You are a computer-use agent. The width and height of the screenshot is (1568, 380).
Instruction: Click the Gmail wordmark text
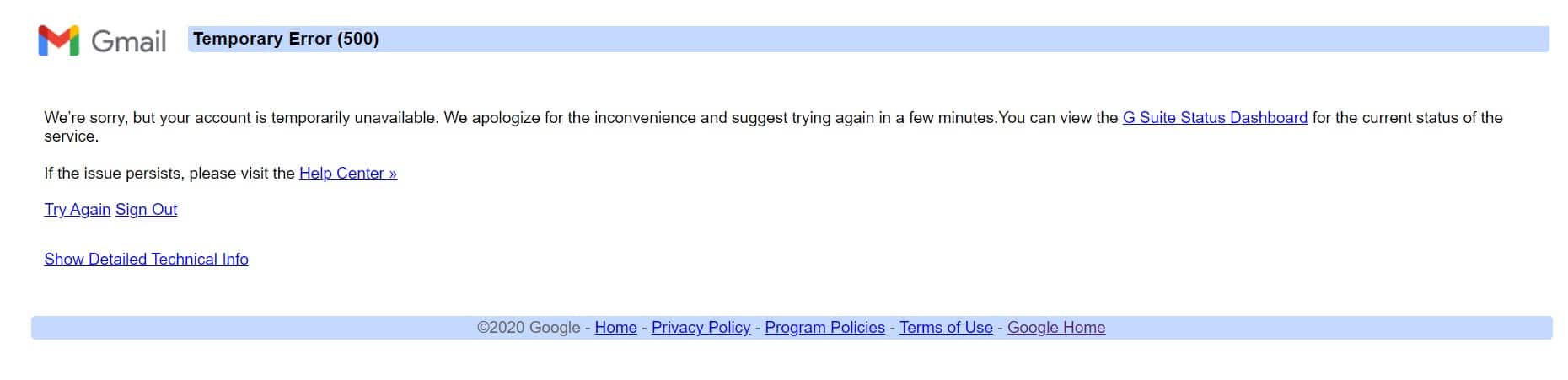[128, 41]
